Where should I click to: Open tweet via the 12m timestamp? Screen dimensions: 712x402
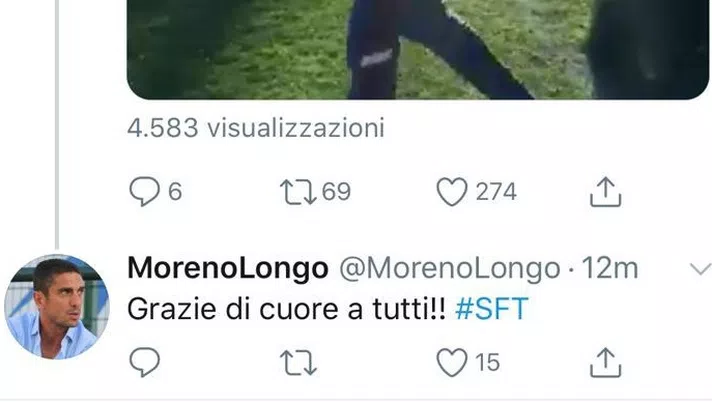pyautogui.click(x=610, y=268)
